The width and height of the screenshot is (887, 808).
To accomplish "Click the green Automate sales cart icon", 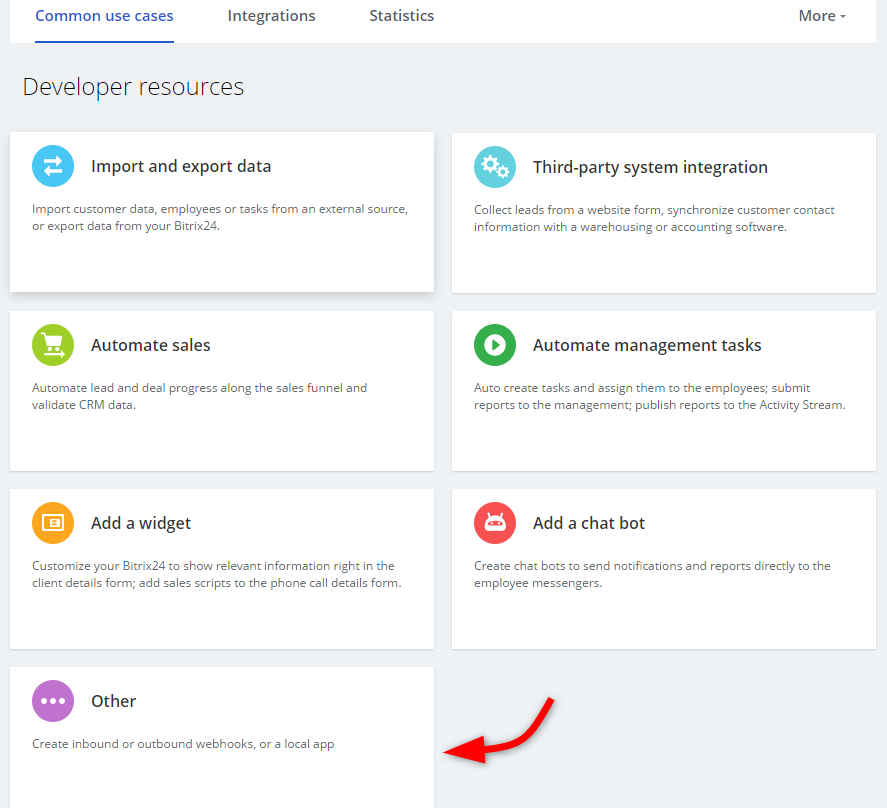I will [53, 345].
